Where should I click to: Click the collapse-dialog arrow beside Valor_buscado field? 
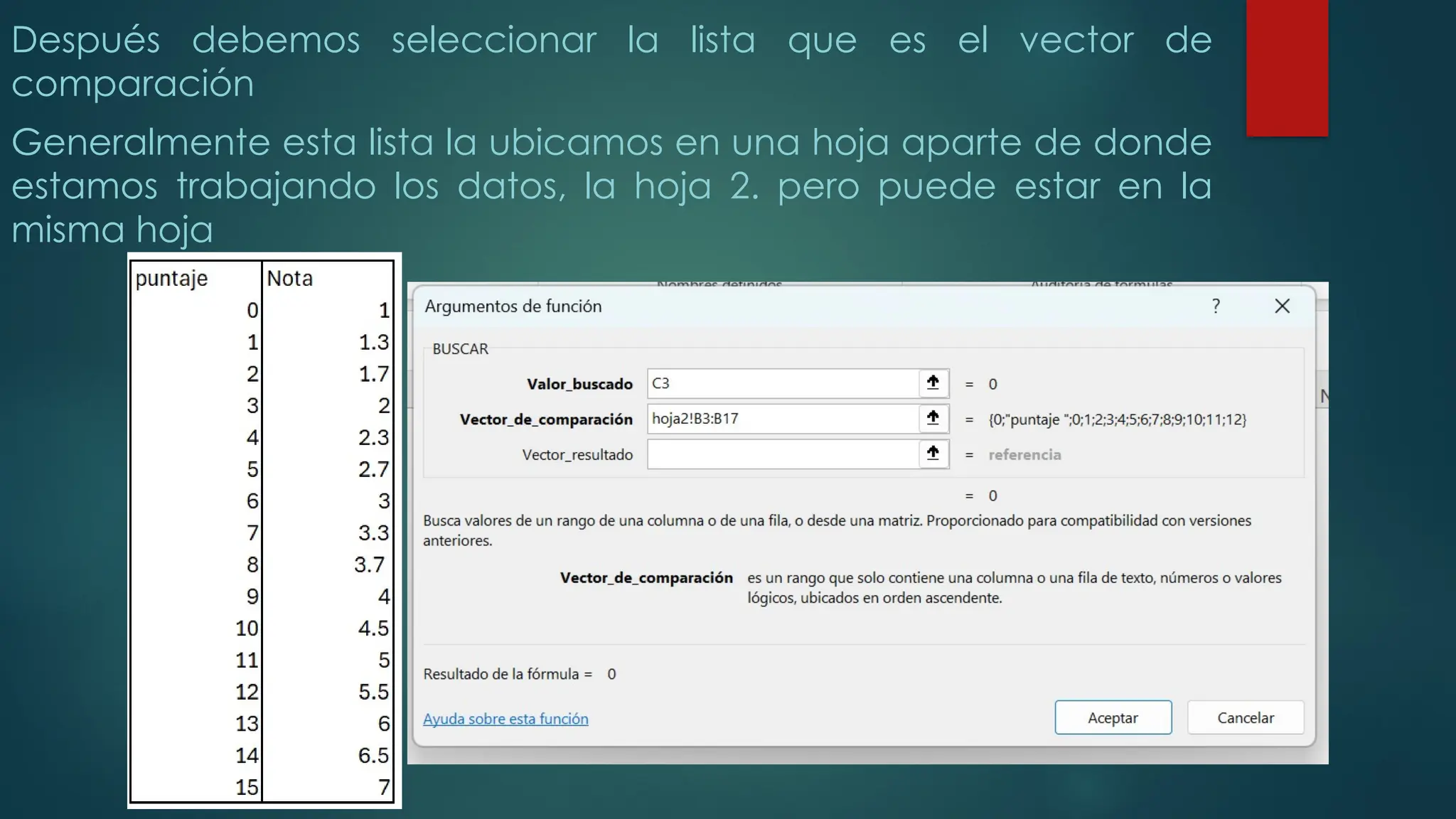coord(933,383)
